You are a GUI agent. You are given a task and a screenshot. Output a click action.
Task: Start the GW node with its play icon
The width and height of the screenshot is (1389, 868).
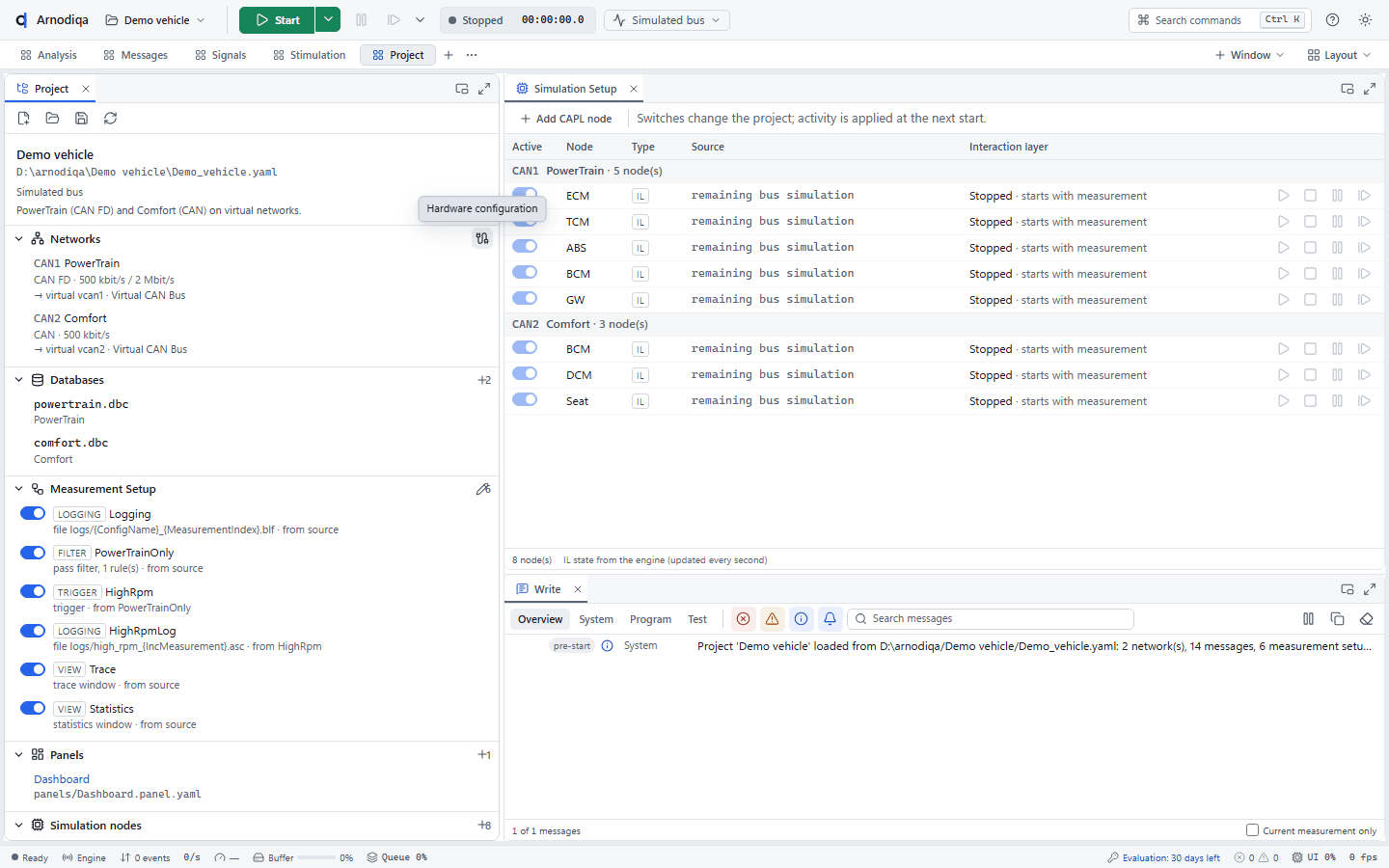1284,300
